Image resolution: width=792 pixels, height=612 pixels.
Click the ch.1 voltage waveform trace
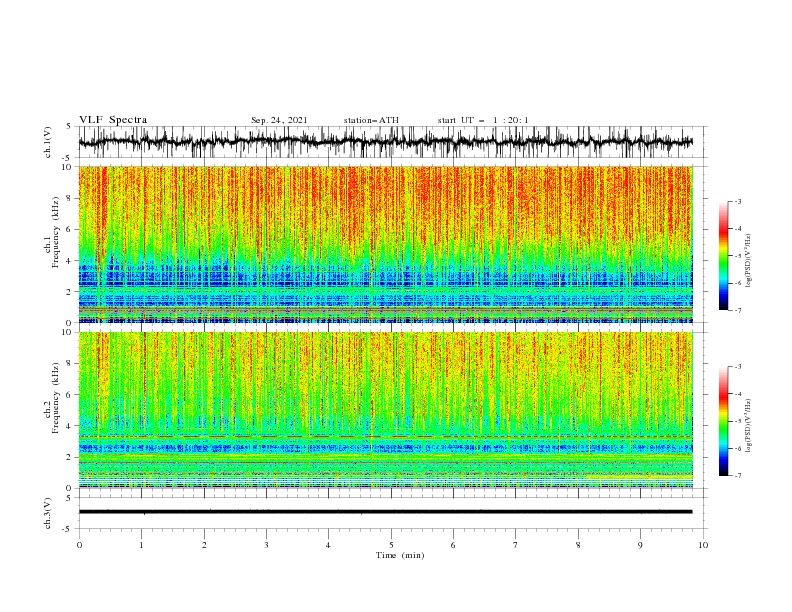click(386, 142)
